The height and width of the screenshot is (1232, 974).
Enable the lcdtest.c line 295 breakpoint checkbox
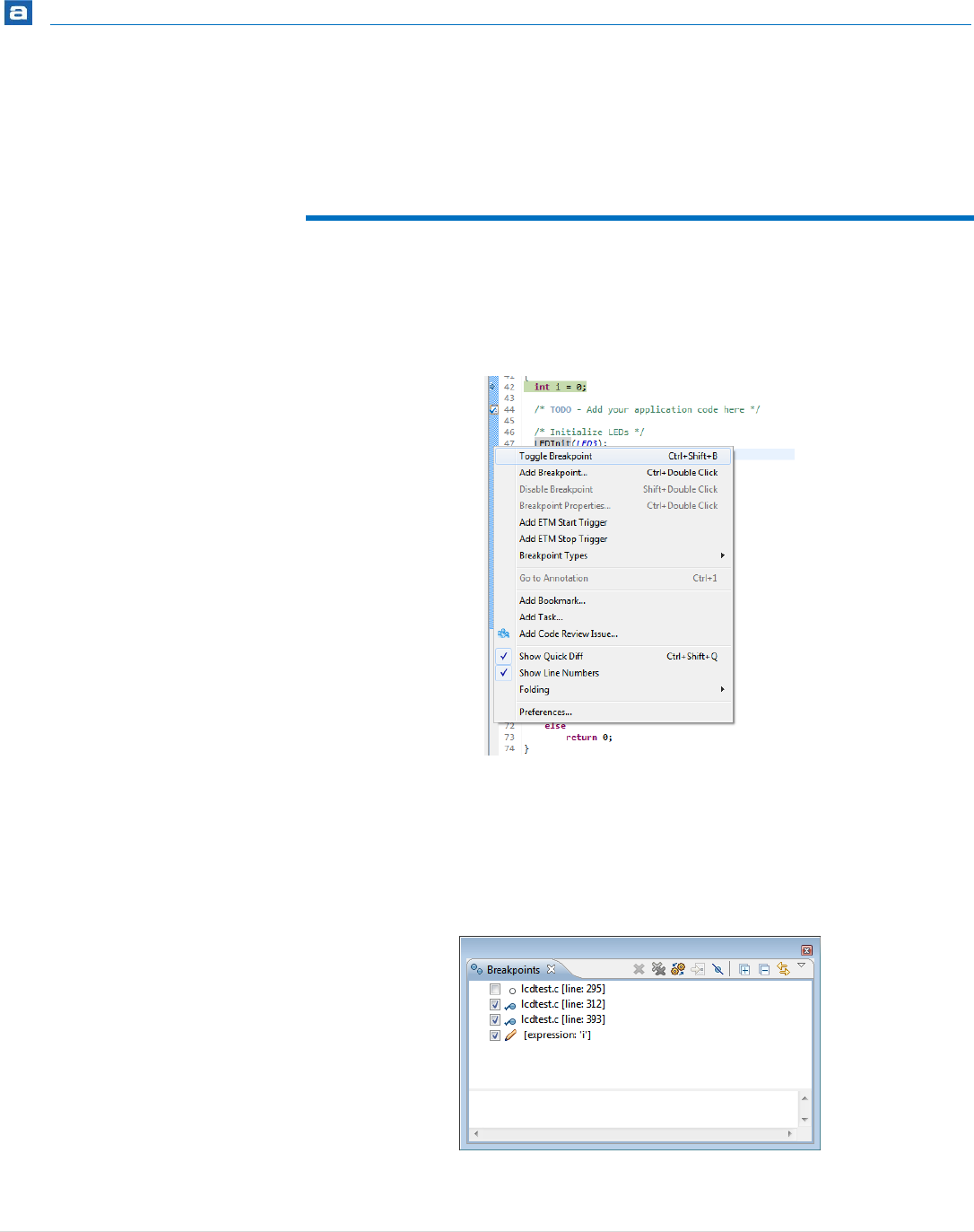pos(495,990)
